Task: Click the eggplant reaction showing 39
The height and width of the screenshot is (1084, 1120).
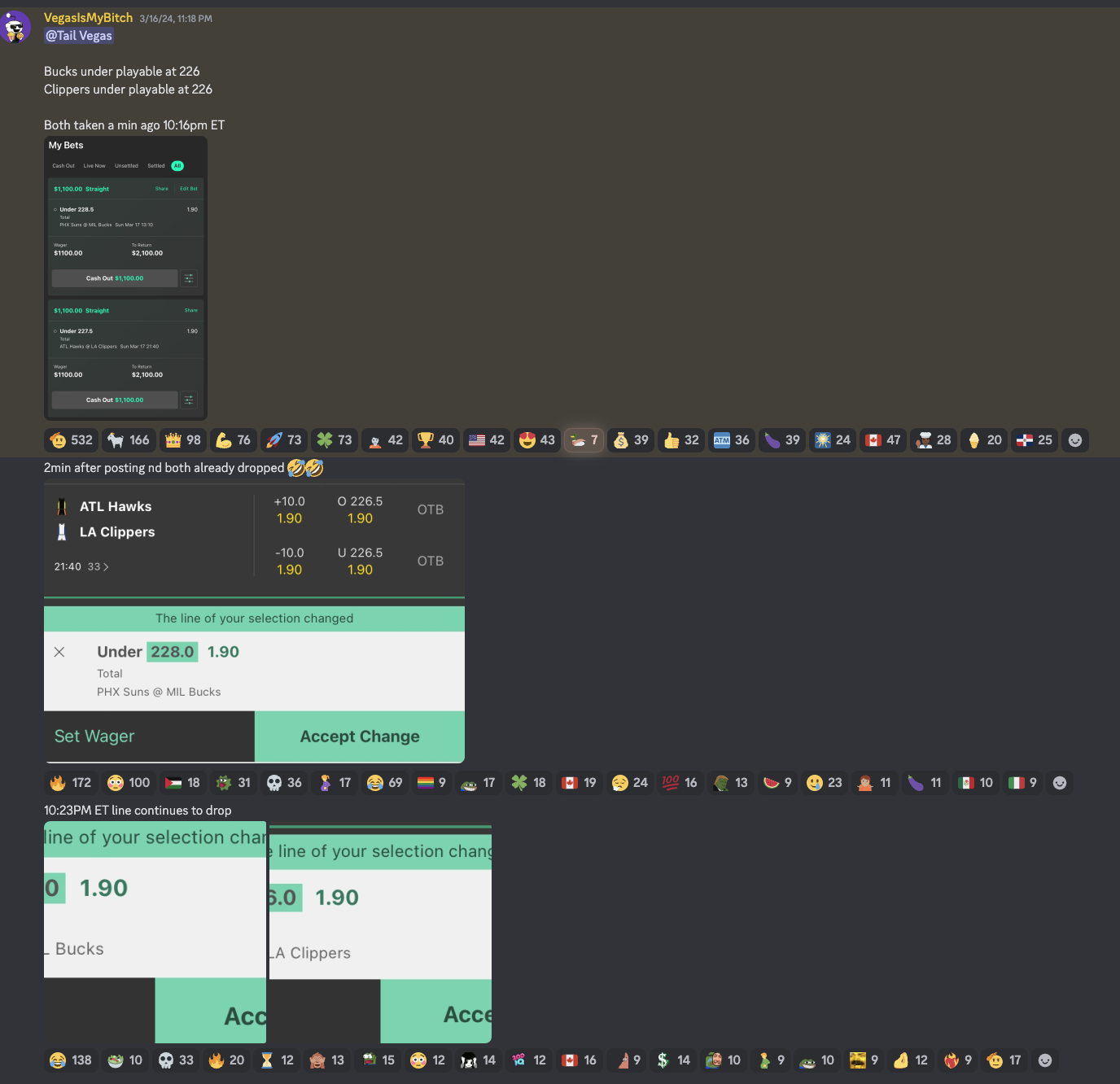Action: [782, 440]
